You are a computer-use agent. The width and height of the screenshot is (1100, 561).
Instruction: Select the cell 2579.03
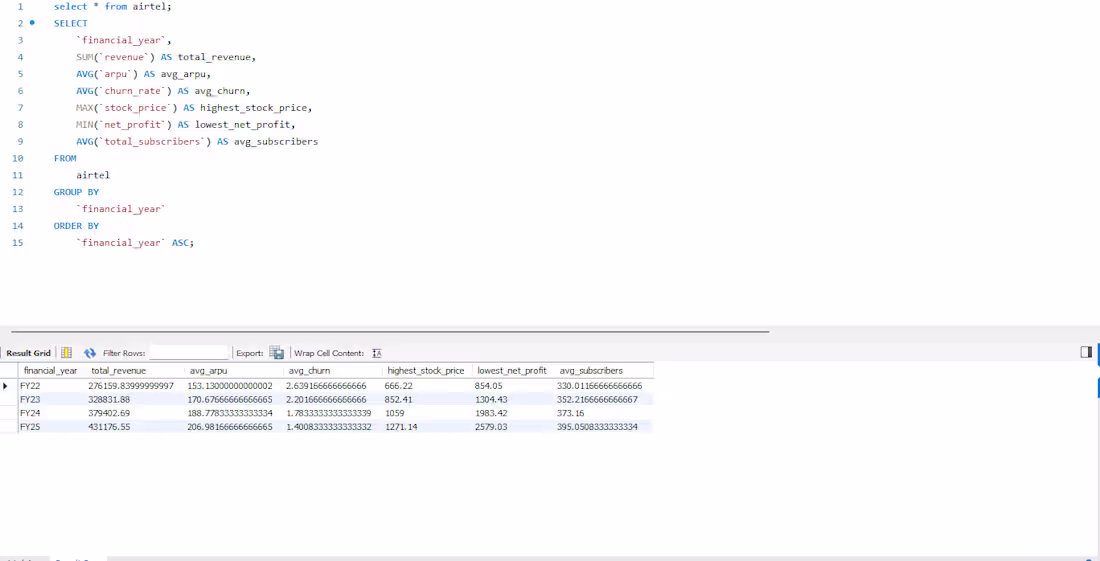coord(514,426)
